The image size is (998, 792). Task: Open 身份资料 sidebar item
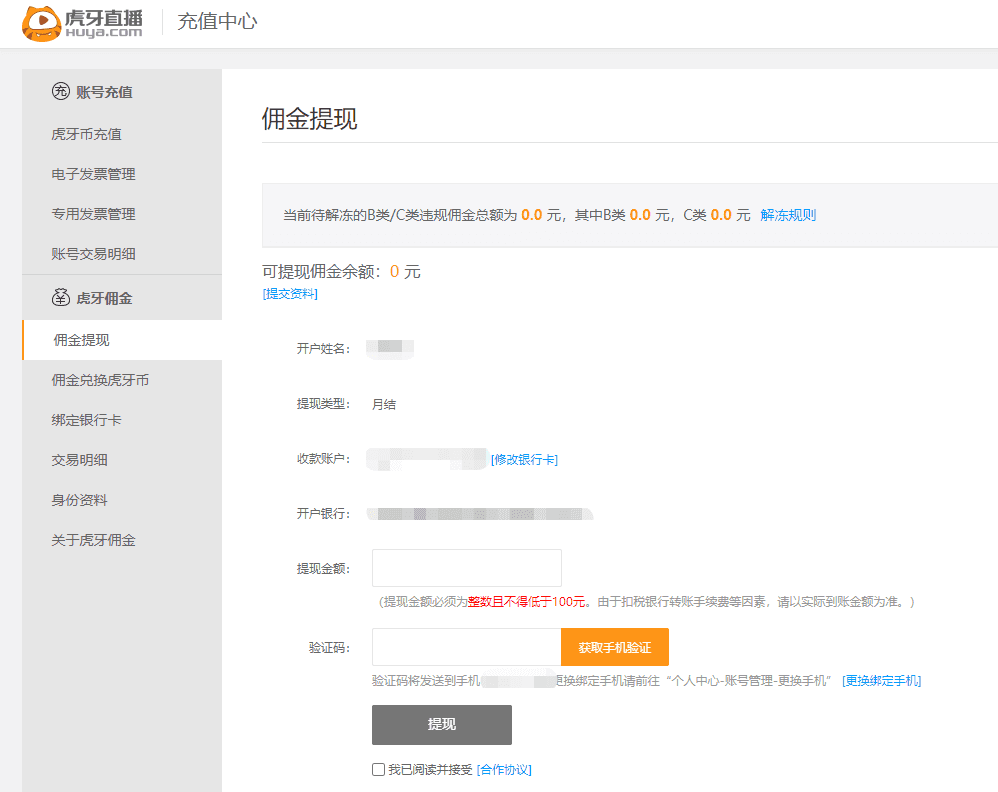(x=79, y=500)
